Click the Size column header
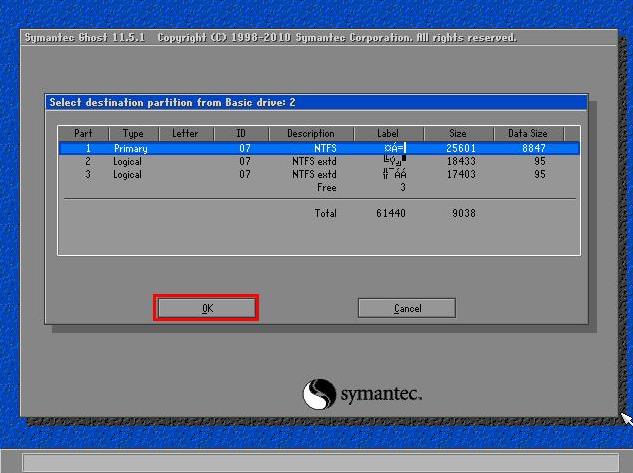Image resolution: width=633 pixels, height=473 pixels. tap(458, 133)
